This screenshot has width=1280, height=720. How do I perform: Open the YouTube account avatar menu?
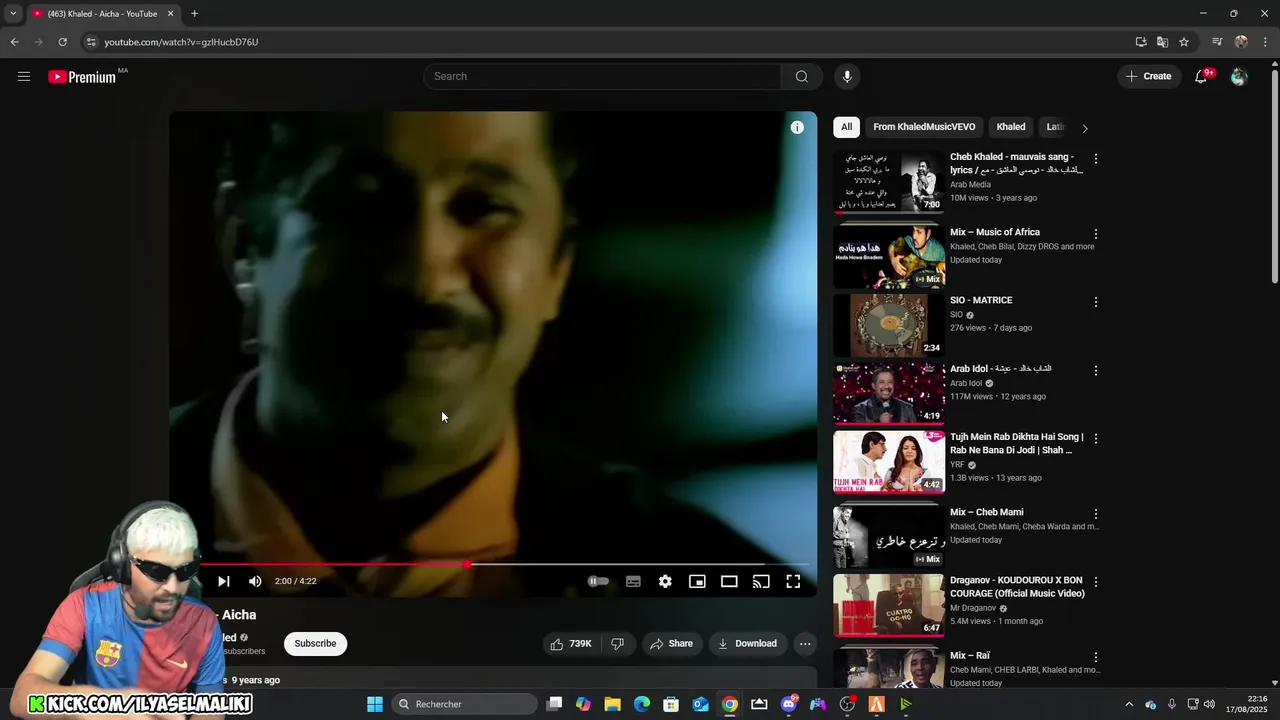[x=1239, y=77]
